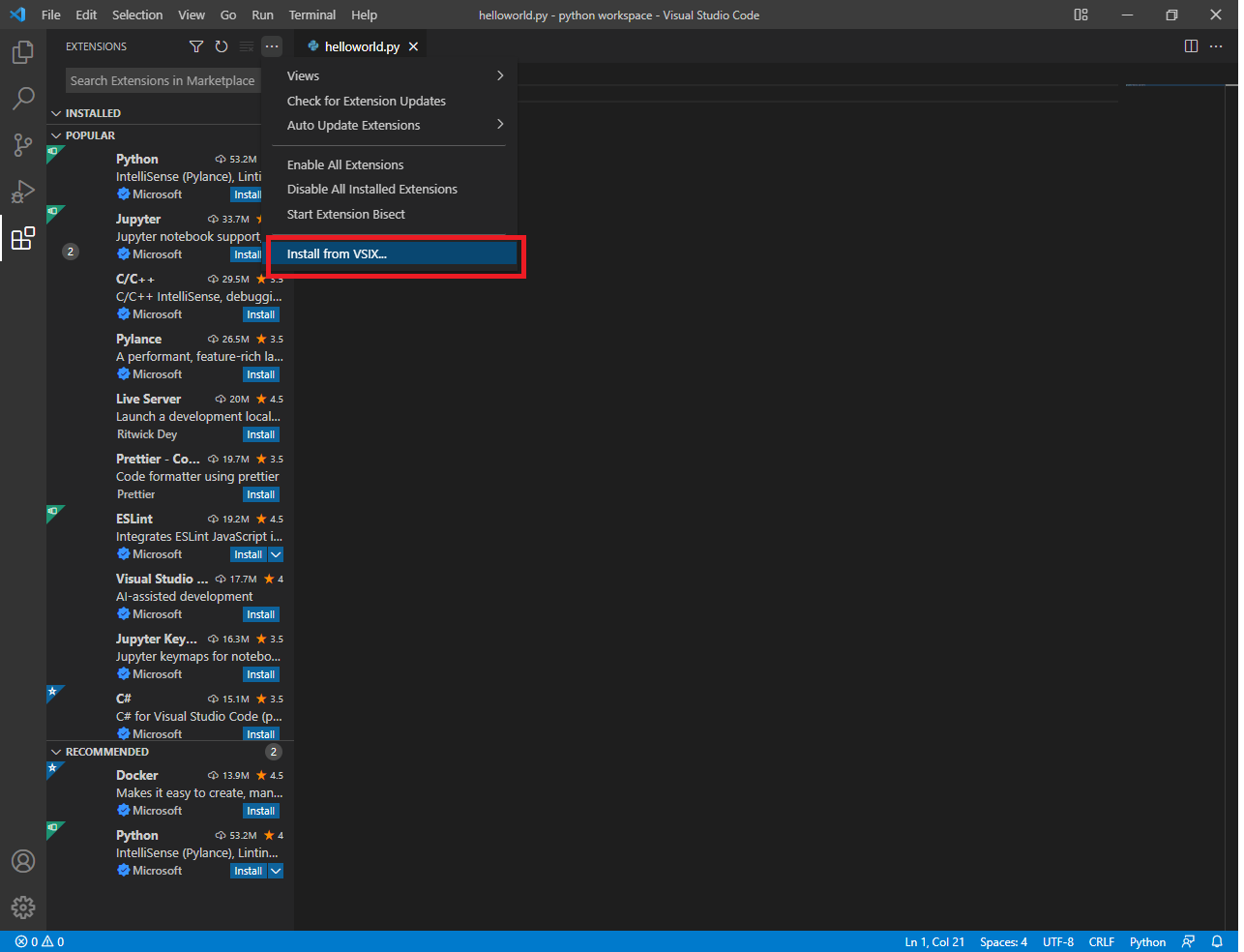Open the Explorer view in activity bar
The width and height of the screenshot is (1244, 952).
pyautogui.click(x=23, y=52)
